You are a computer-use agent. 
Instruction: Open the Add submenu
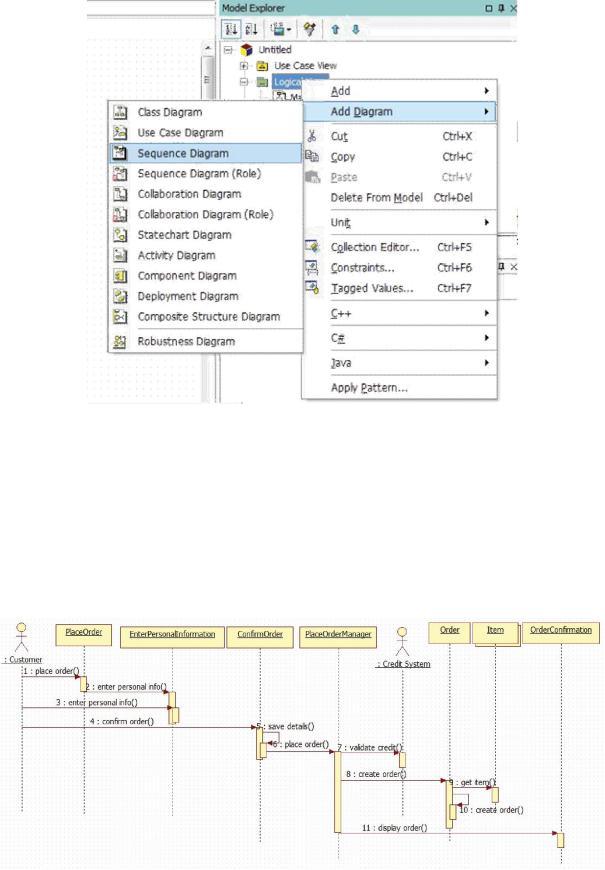400,91
